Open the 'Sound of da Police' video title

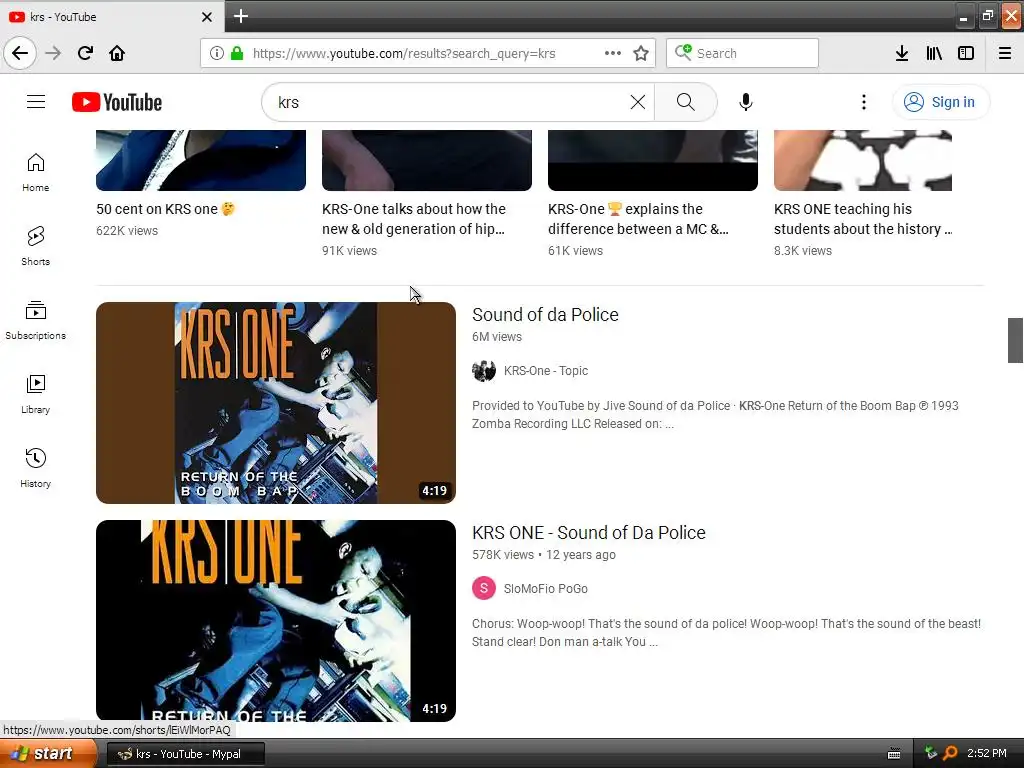(x=545, y=315)
